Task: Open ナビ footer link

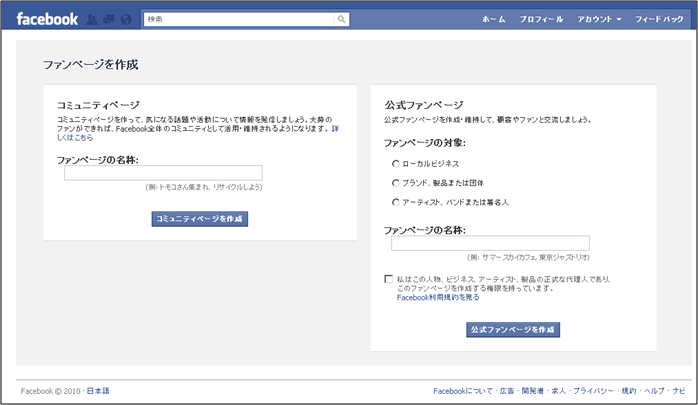Action: coord(679,391)
